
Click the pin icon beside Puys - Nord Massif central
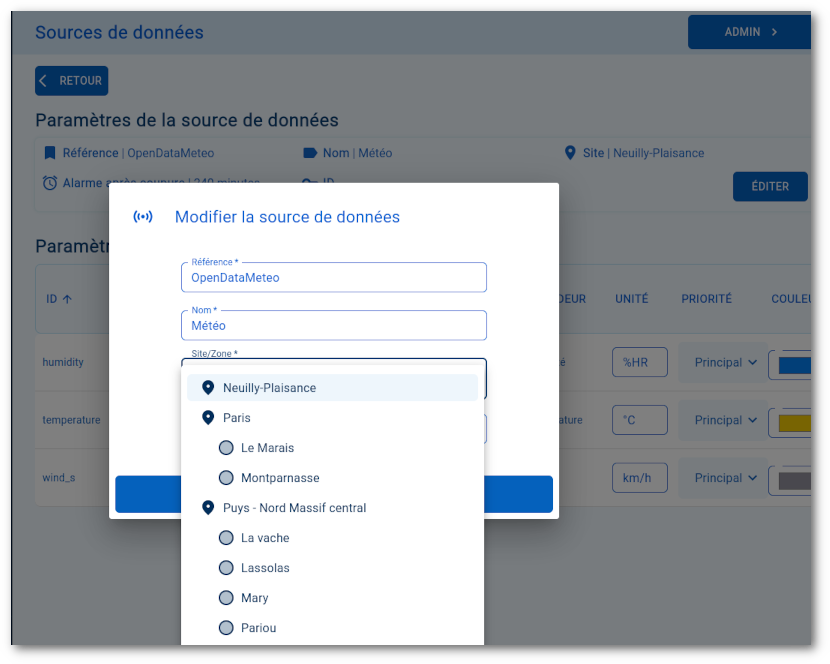coord(207,507)
